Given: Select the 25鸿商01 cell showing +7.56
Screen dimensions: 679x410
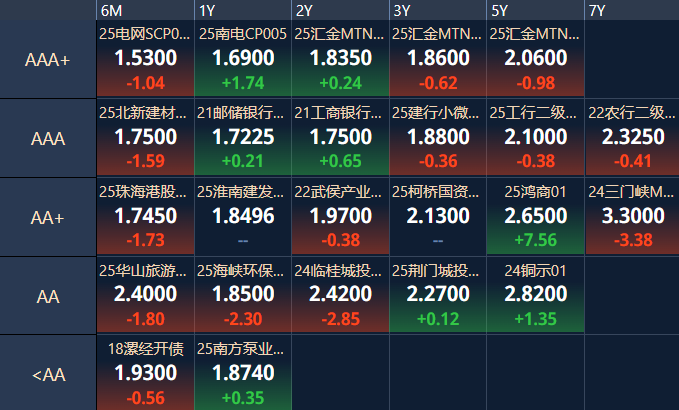Looking at the screenshot, I should [x=535, y=217].
